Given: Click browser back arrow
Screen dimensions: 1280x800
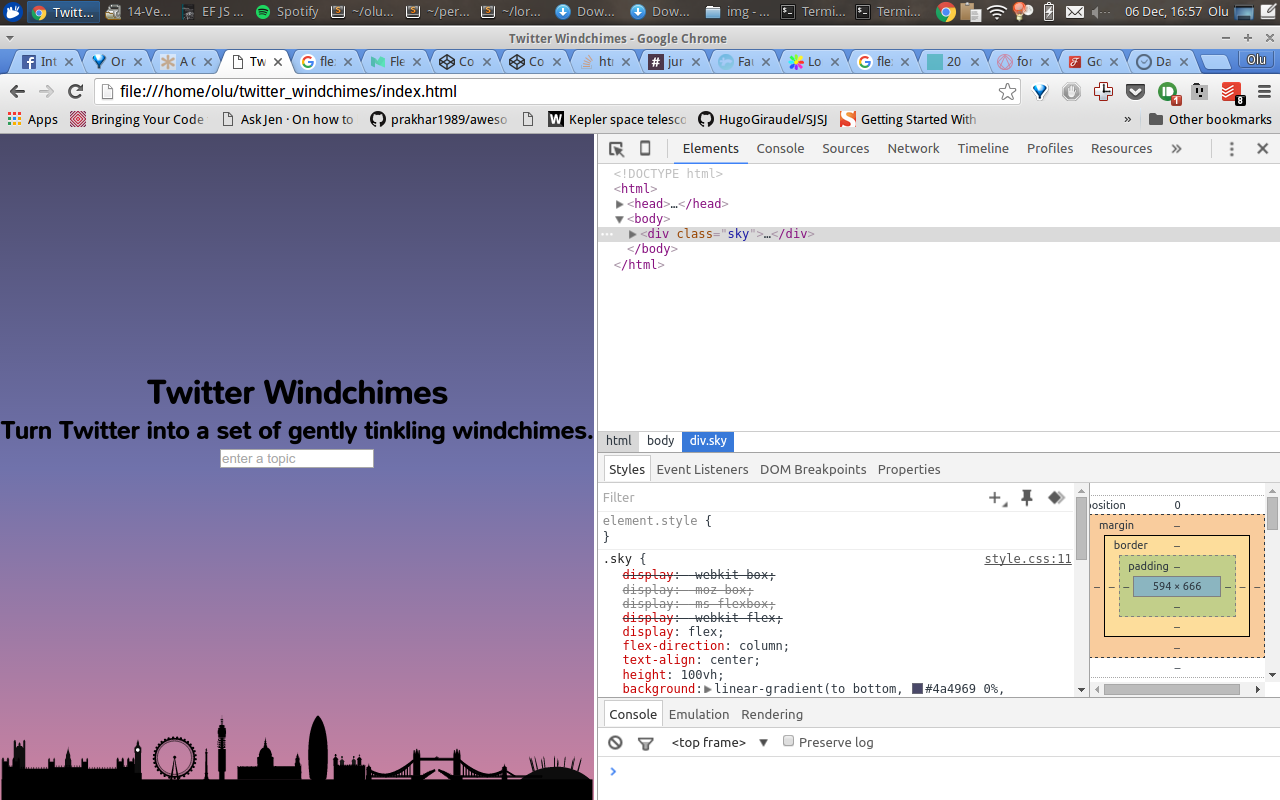Looking at the screenshot, I should [17, 92].
